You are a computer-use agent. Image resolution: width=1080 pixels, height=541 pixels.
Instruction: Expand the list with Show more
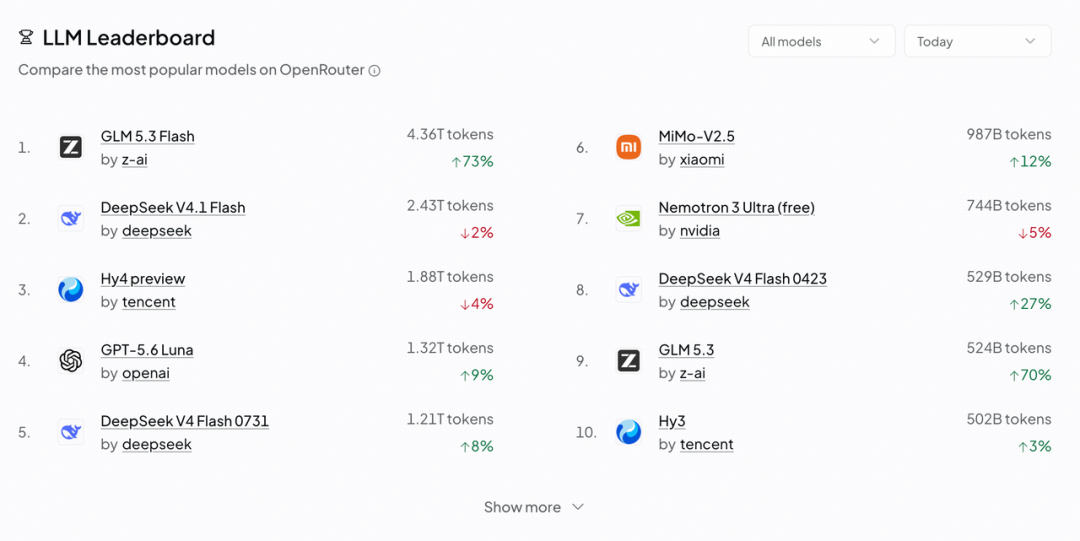click(534, 507)
